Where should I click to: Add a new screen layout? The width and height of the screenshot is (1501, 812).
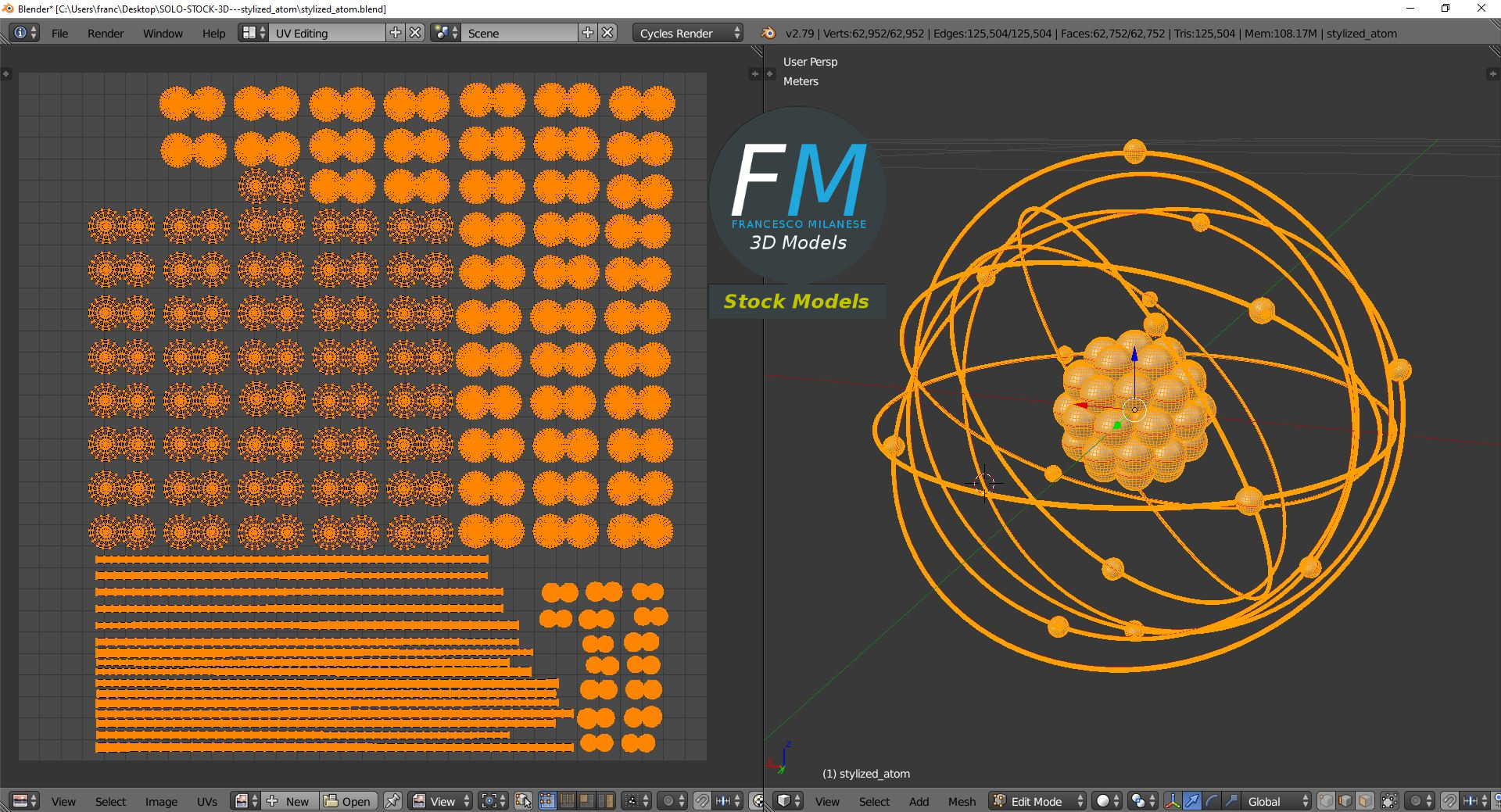396,33
